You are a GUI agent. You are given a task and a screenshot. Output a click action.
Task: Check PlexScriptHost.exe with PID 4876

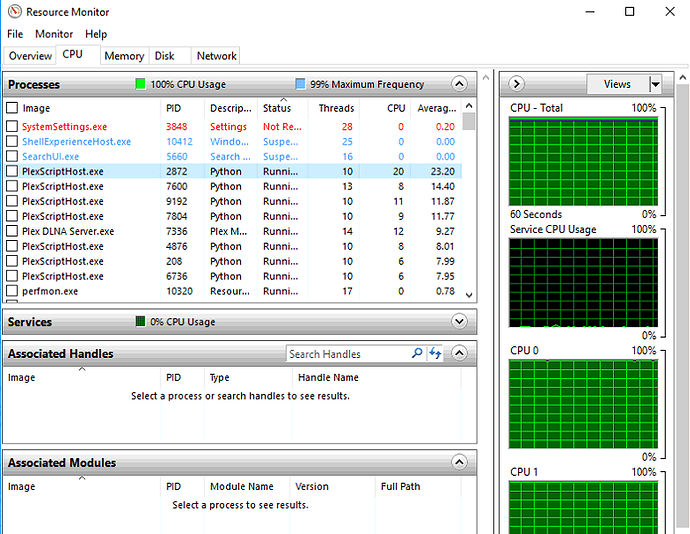12,246
